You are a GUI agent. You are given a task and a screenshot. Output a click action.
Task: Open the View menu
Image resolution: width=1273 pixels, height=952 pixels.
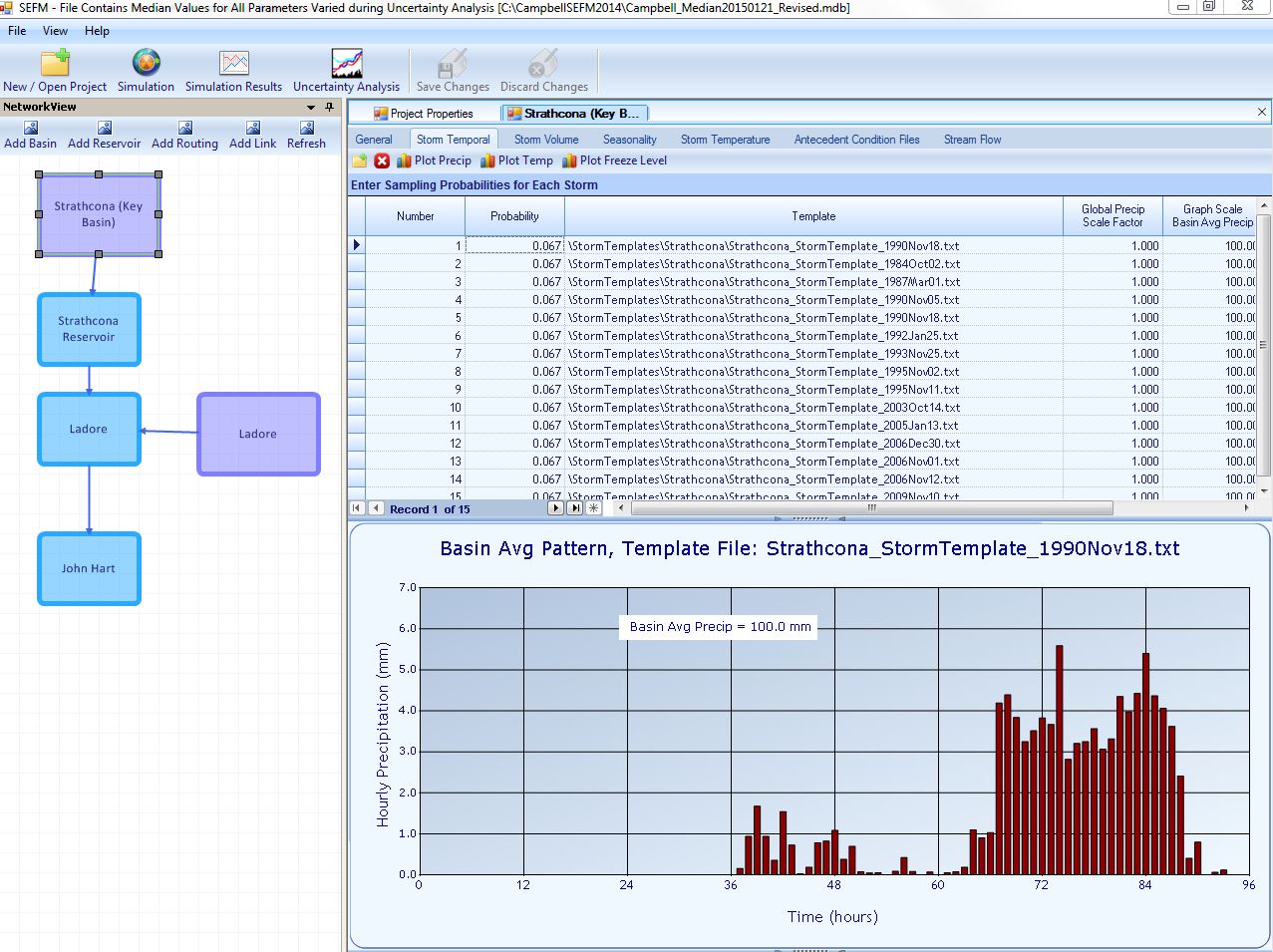55,31
